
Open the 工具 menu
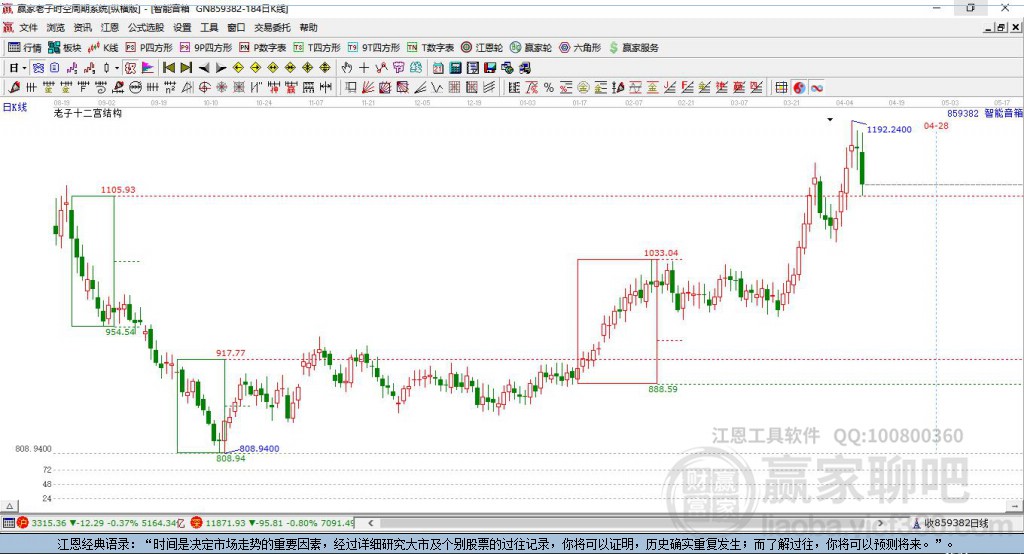pos(209,27)
